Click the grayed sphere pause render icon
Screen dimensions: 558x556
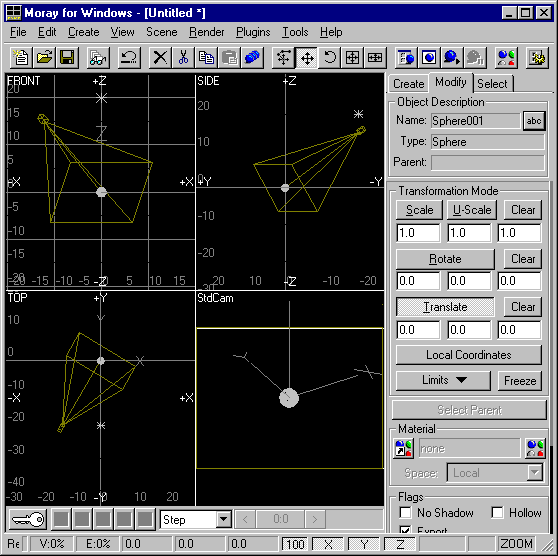tap(475, 57)
